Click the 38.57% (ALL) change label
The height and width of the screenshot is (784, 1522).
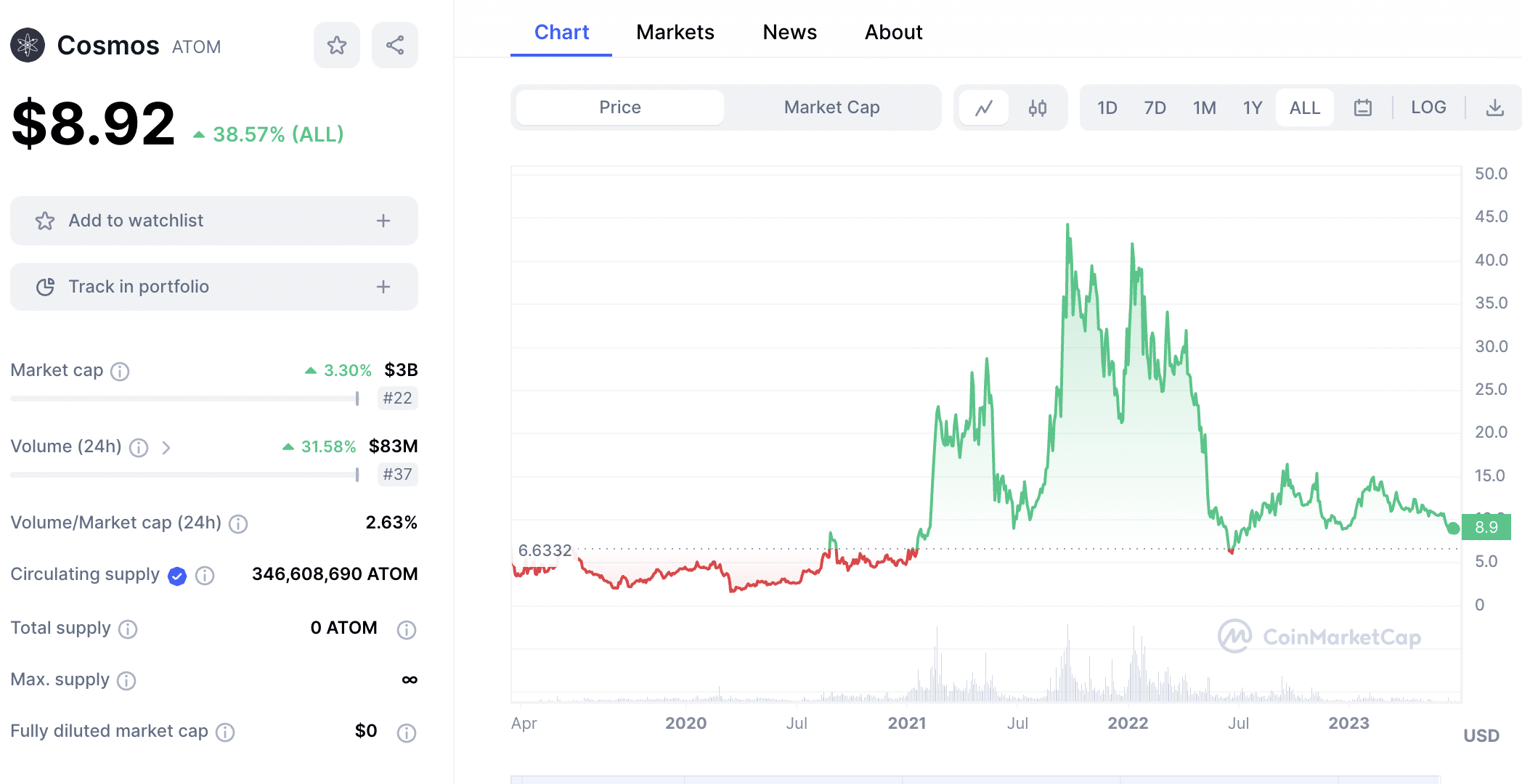coord(268,134)
